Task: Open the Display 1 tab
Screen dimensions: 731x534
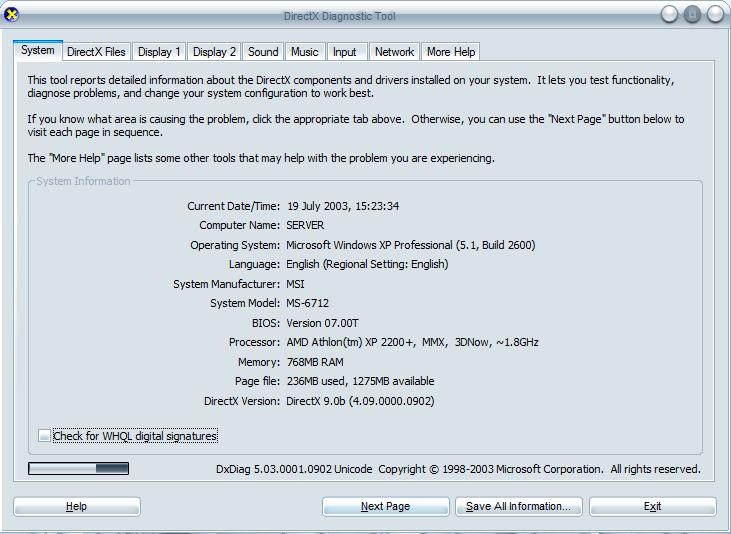Action: click(x=159, y=52)
